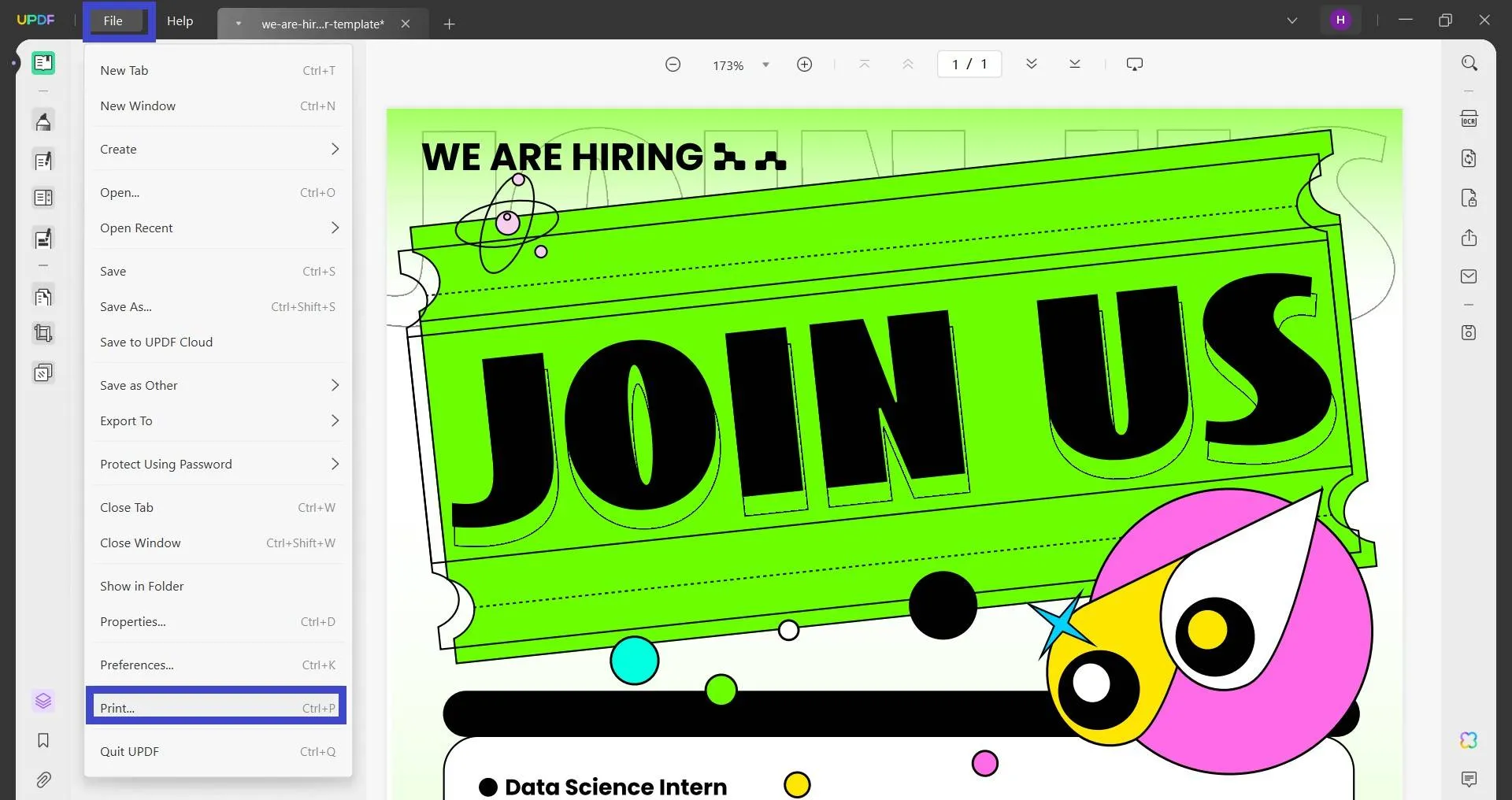
Task: Expand Protect Using Password submenu
Action: tap(218, 464)
